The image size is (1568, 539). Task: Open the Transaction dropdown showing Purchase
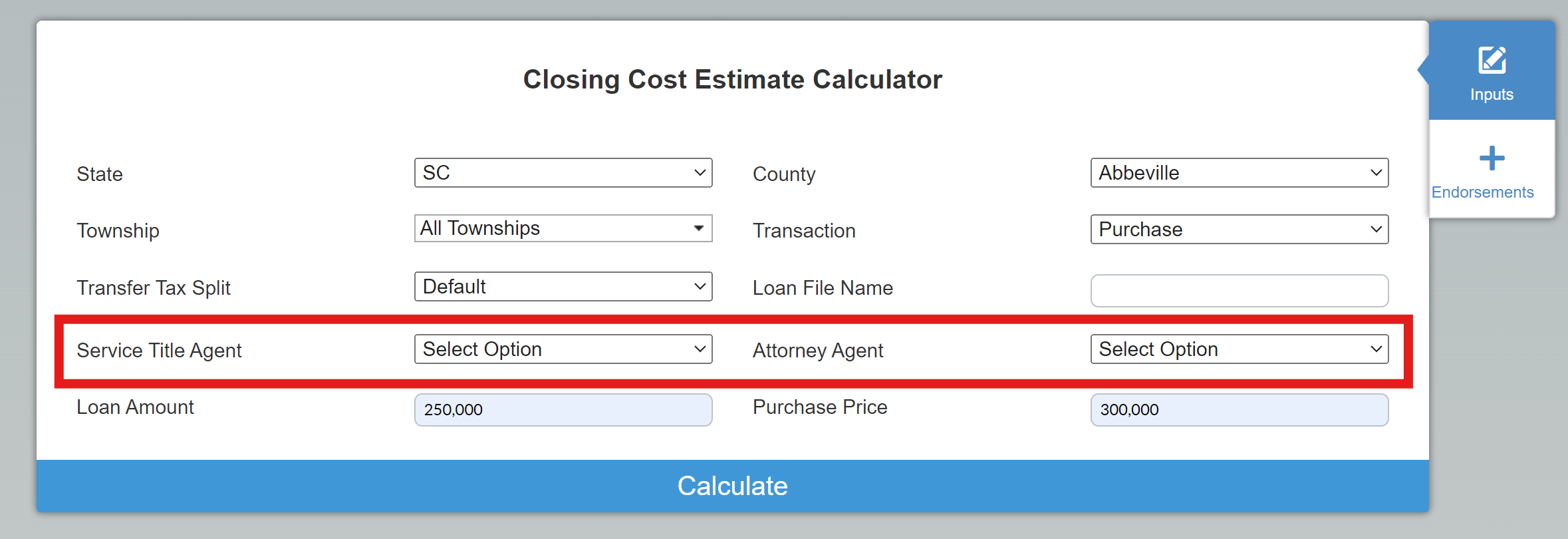tap(1240, 230)
